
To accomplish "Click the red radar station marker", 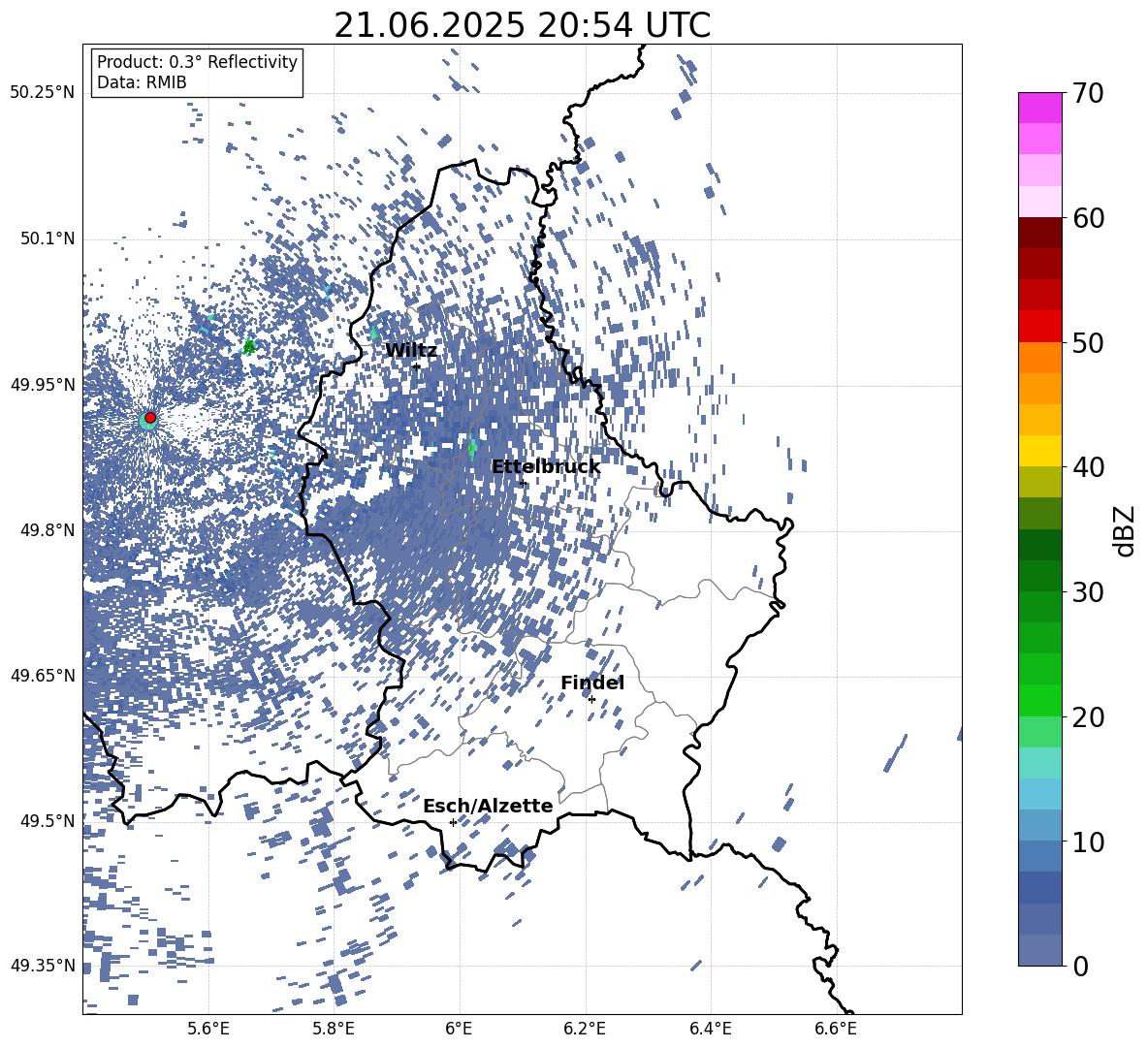I will click(x=150, y=418).
